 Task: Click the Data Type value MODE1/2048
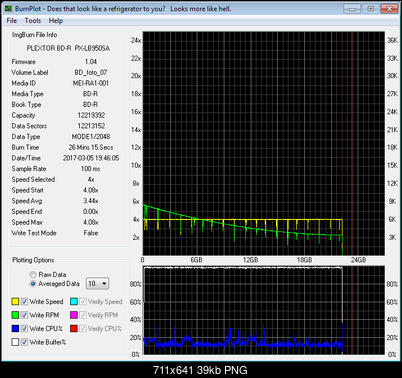[x=91, y=136]
